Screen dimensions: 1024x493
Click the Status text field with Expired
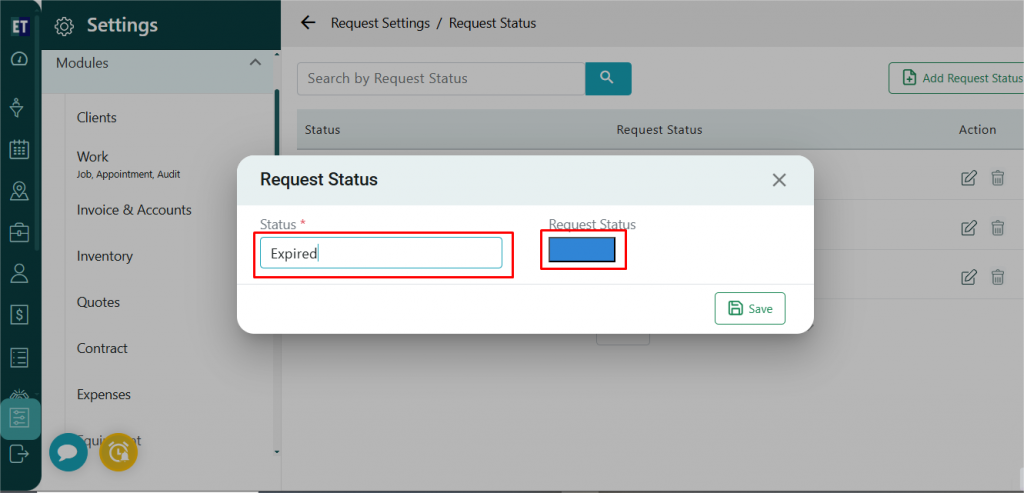point(381,253)
